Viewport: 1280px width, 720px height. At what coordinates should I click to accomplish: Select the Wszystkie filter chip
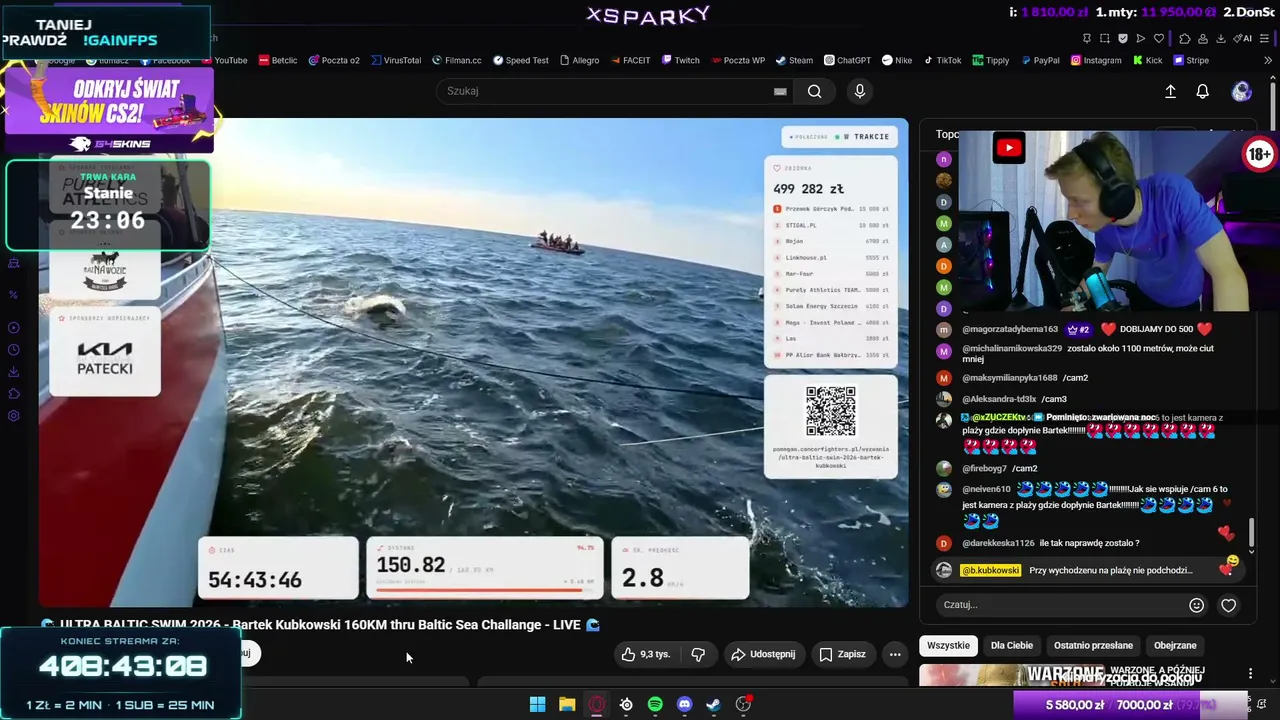(x=948, y=645)
